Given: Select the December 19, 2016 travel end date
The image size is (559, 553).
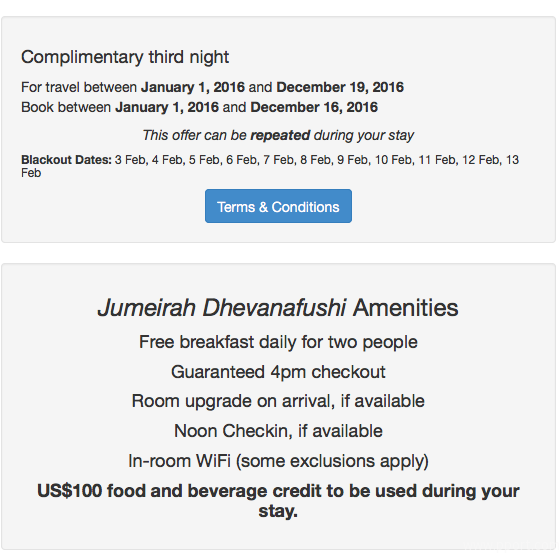Looking at the screenshot, I should click(340, 87).
